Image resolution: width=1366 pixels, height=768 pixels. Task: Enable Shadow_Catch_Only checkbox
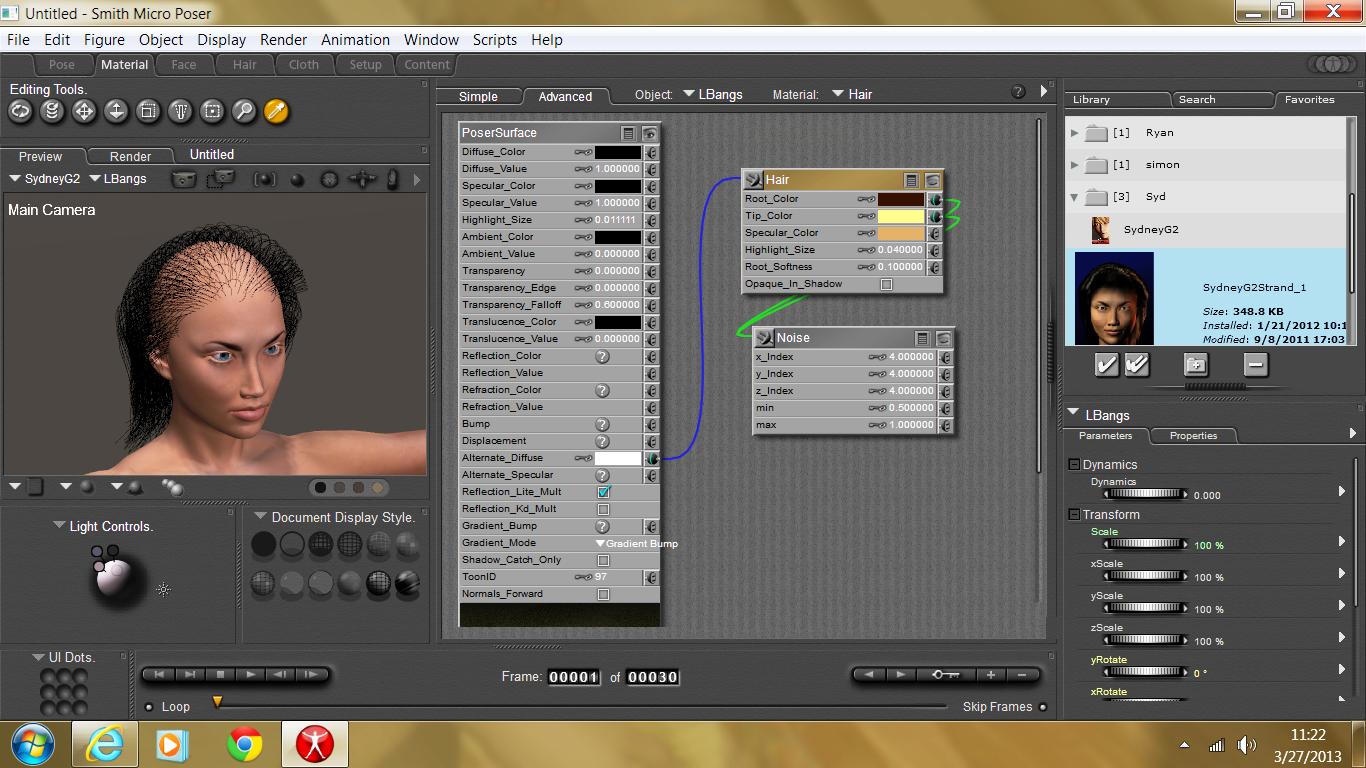tap(603, 561)
